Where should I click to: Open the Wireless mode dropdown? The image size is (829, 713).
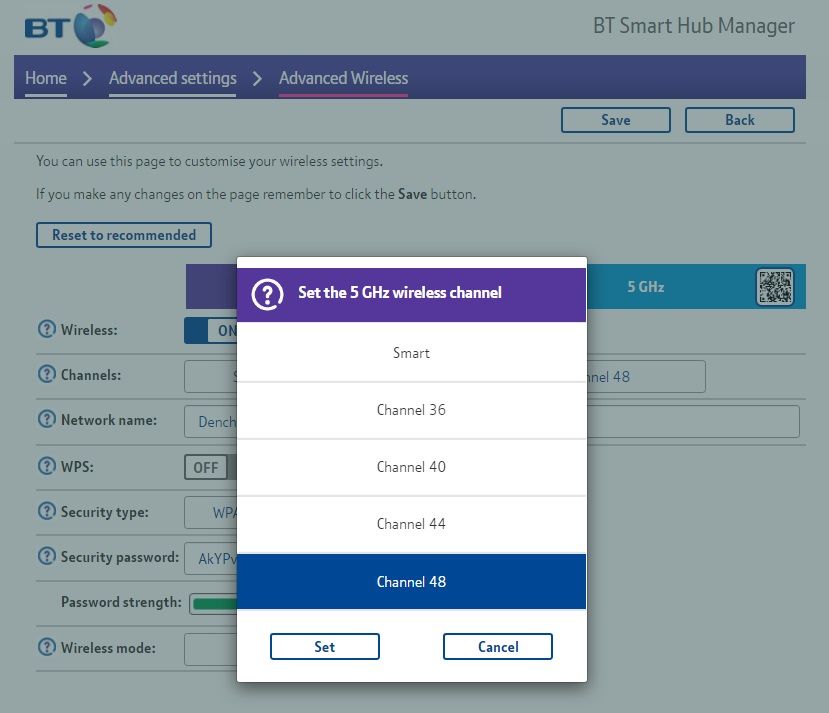(210, 650)
